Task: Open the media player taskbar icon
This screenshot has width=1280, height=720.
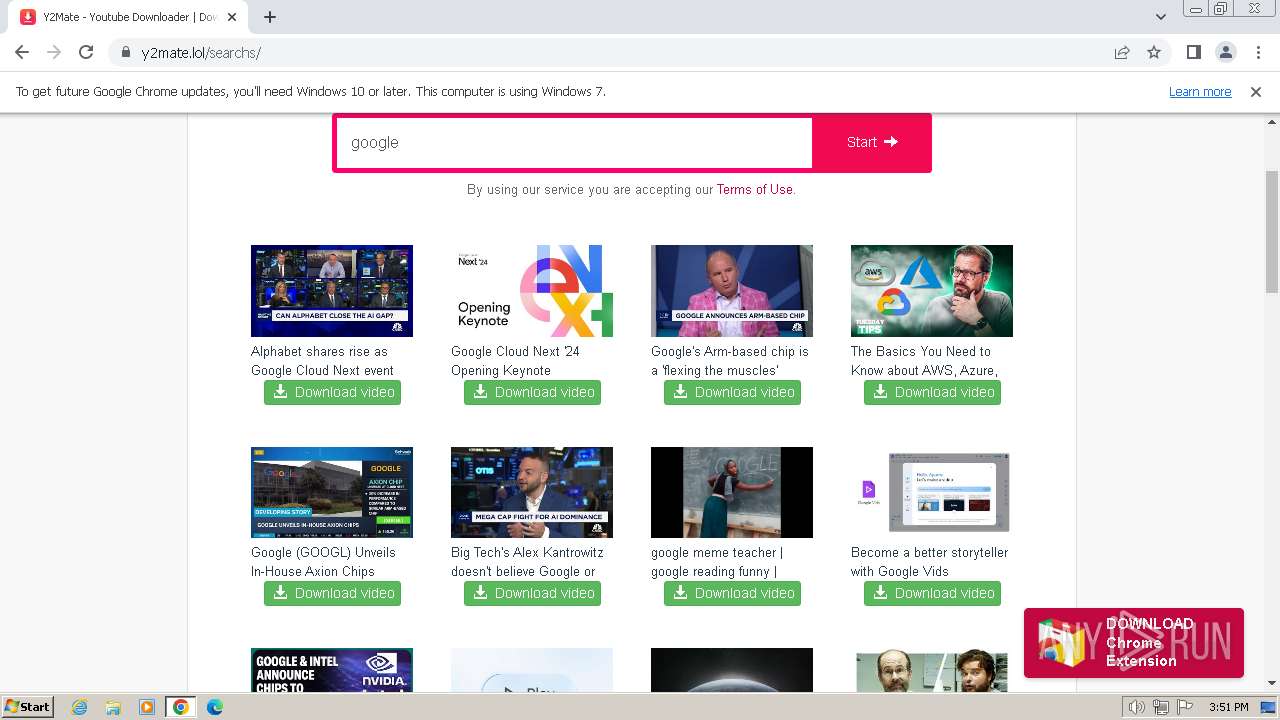Action: point(147,707)
